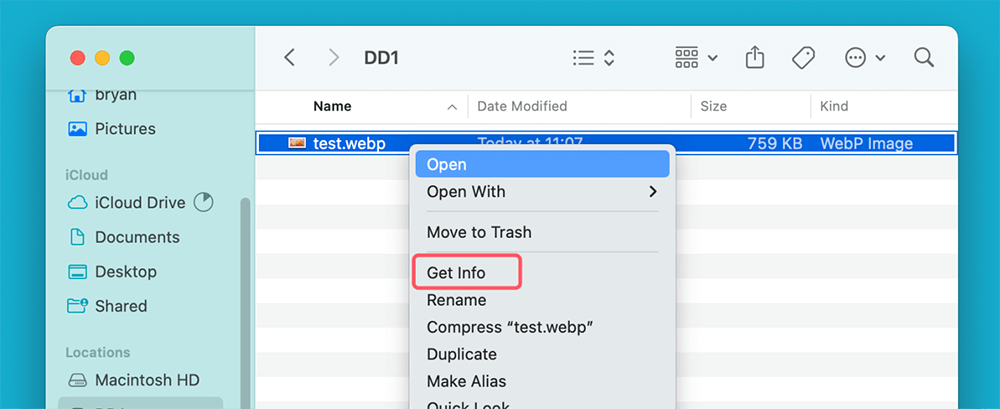This screenshot has height=409, width=1000.
Task: Click the iCloud Drive storage indicator
Action: pyautogui.click(x=203, y=202)
